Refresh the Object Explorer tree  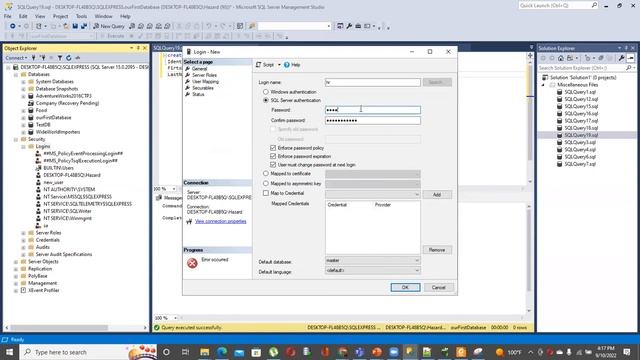coord(69,58)
